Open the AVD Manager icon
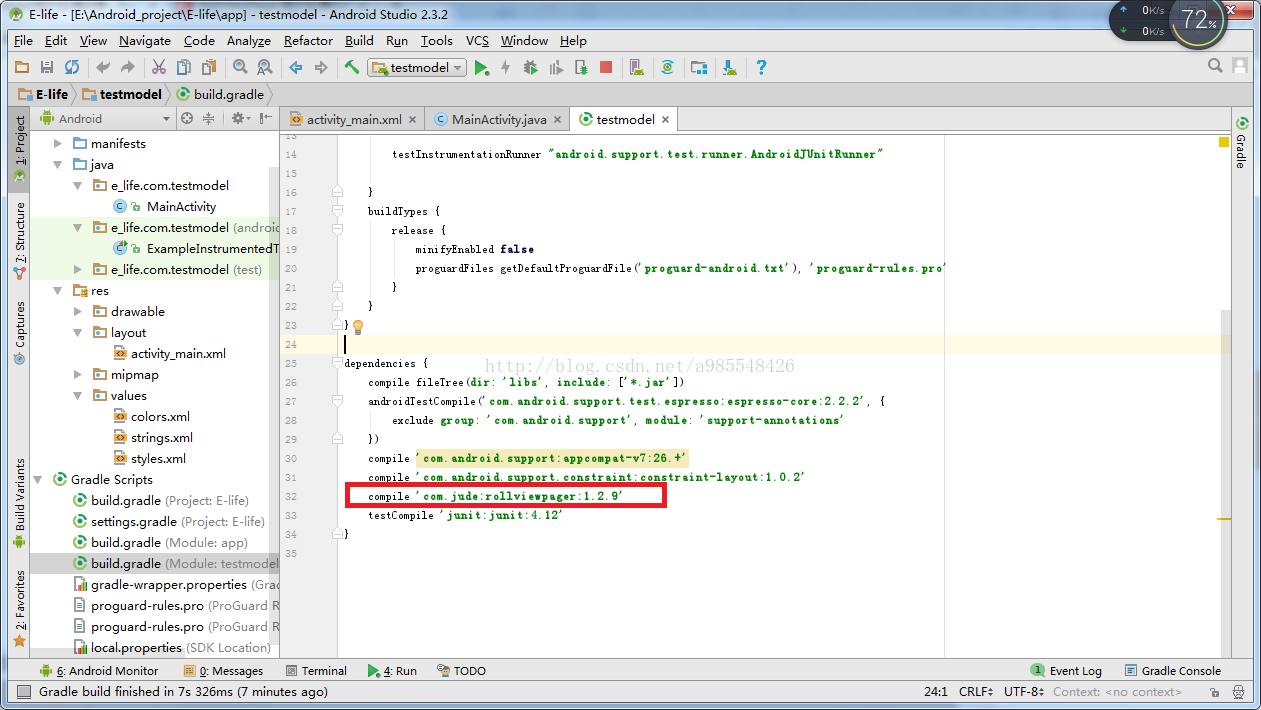 coord(636,67)
